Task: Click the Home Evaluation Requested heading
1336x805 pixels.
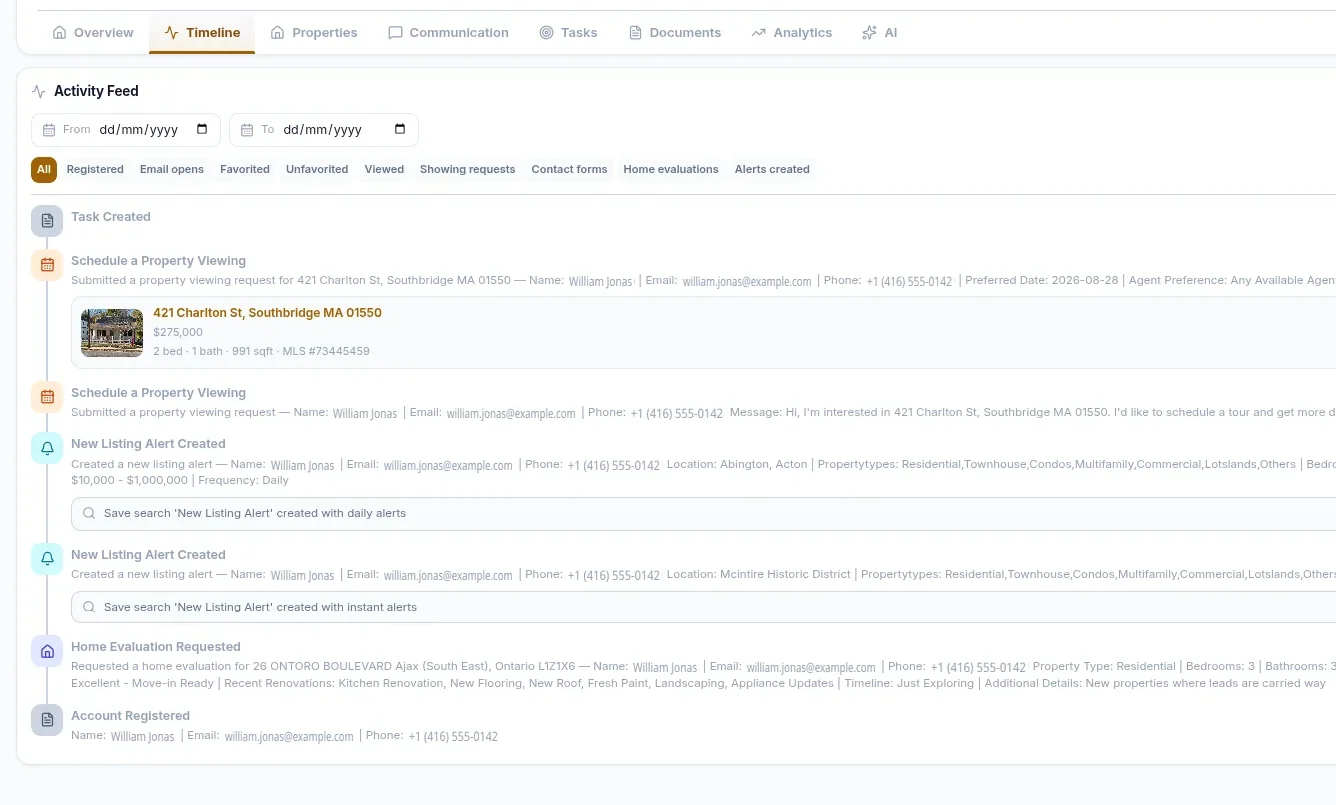Action: click(x=156, y=647)
